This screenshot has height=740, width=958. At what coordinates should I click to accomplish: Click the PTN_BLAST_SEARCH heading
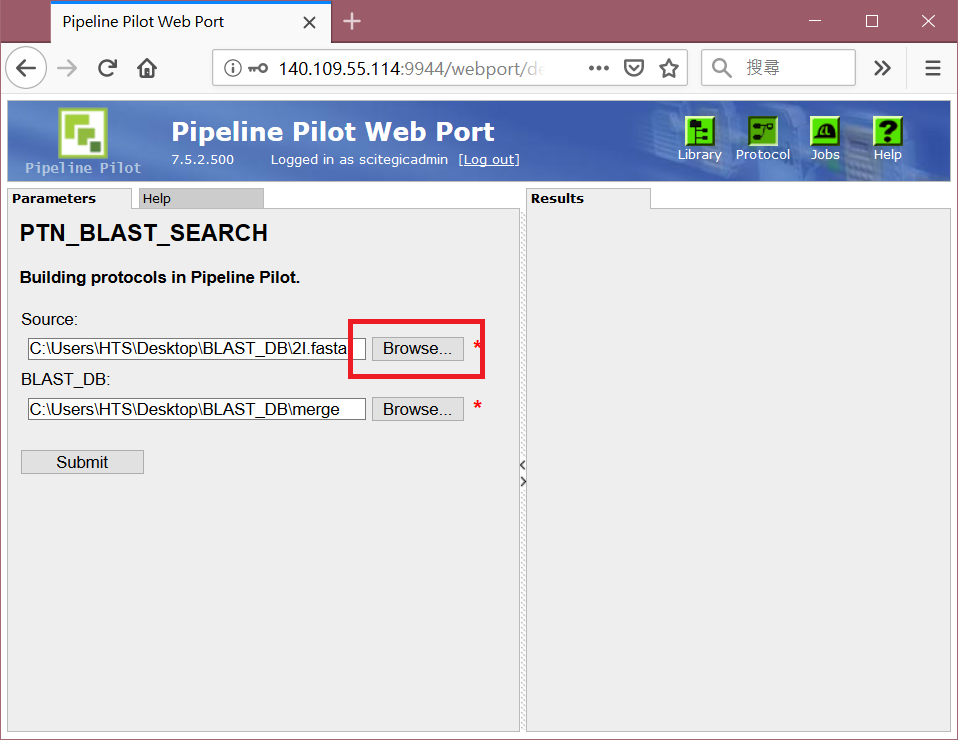[144, 233]
